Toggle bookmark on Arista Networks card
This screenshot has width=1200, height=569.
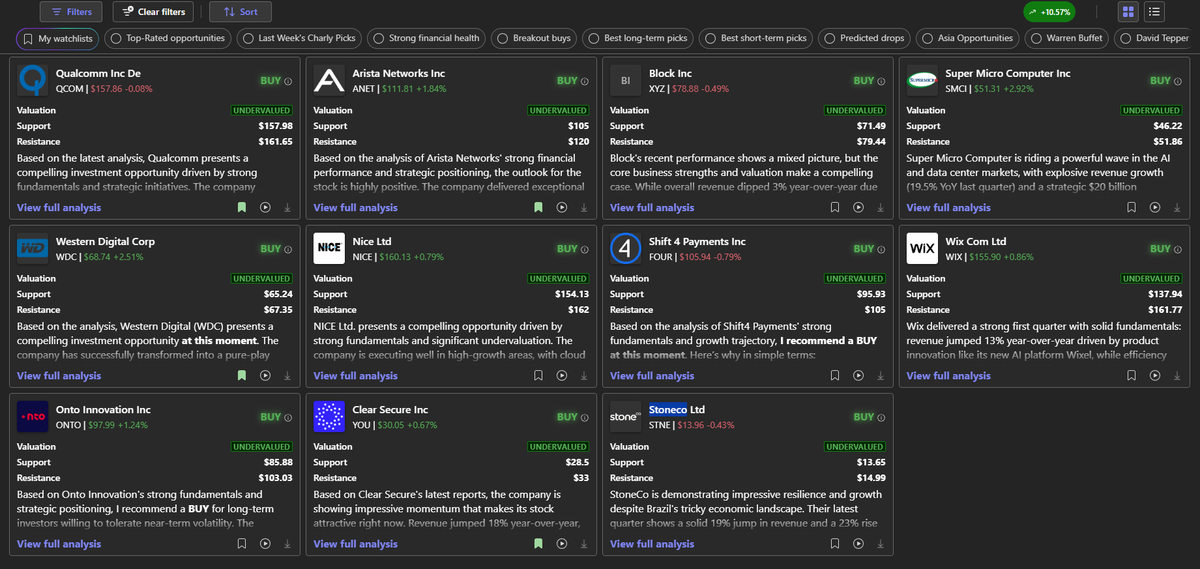pyautogui.click(x=538, y=208)
